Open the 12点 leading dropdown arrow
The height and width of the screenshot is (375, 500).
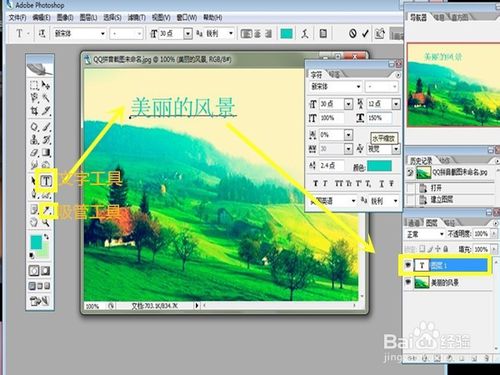click(x=396, y=104)
